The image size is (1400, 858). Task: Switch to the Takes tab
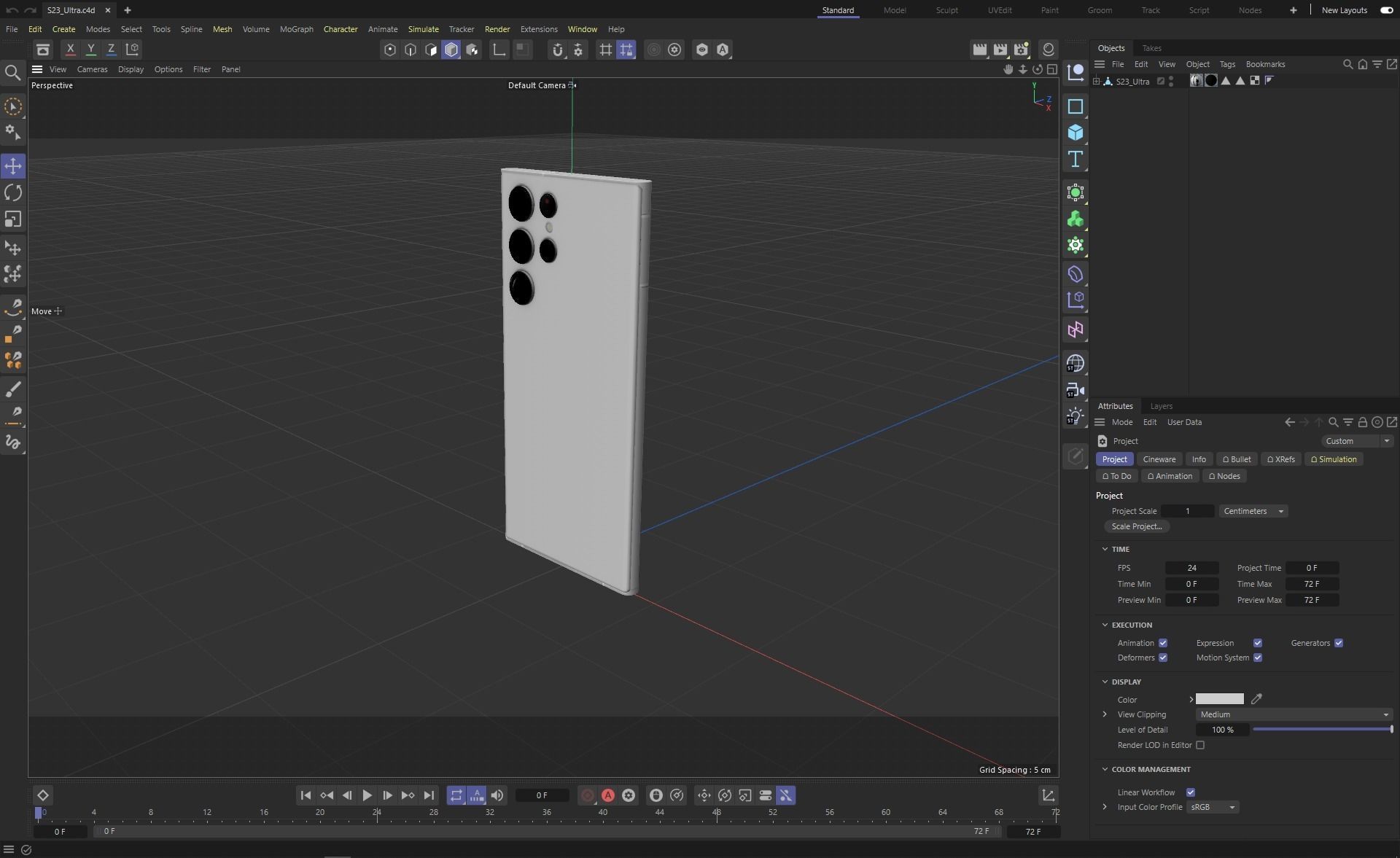[1151, 48]
